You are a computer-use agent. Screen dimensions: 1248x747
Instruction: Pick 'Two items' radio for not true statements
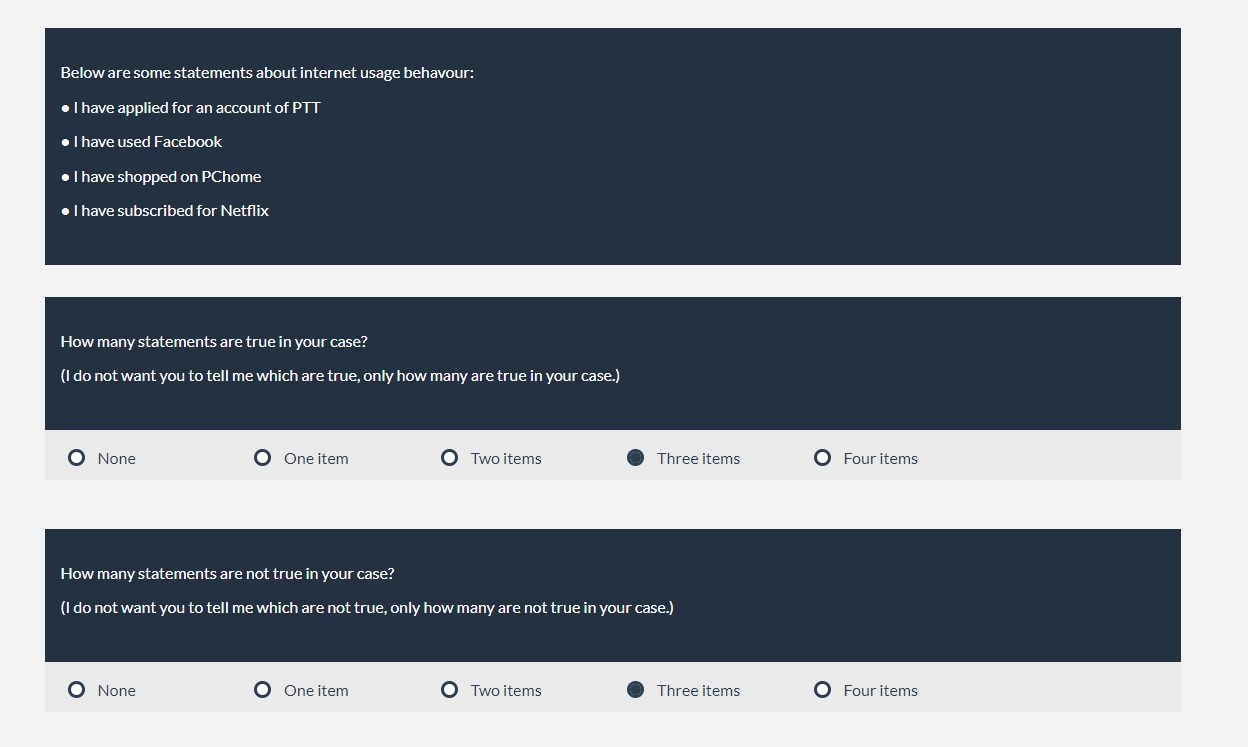click(450, 690)
